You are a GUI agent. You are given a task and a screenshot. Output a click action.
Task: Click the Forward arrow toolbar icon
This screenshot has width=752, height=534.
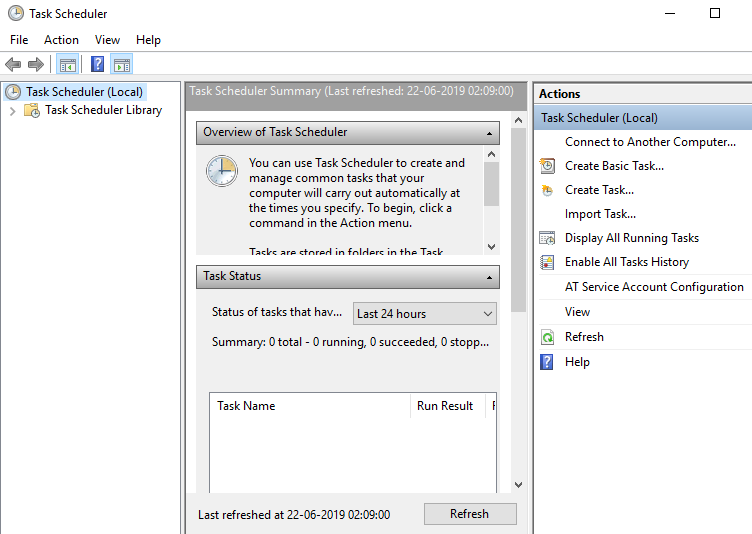(36, 65)
